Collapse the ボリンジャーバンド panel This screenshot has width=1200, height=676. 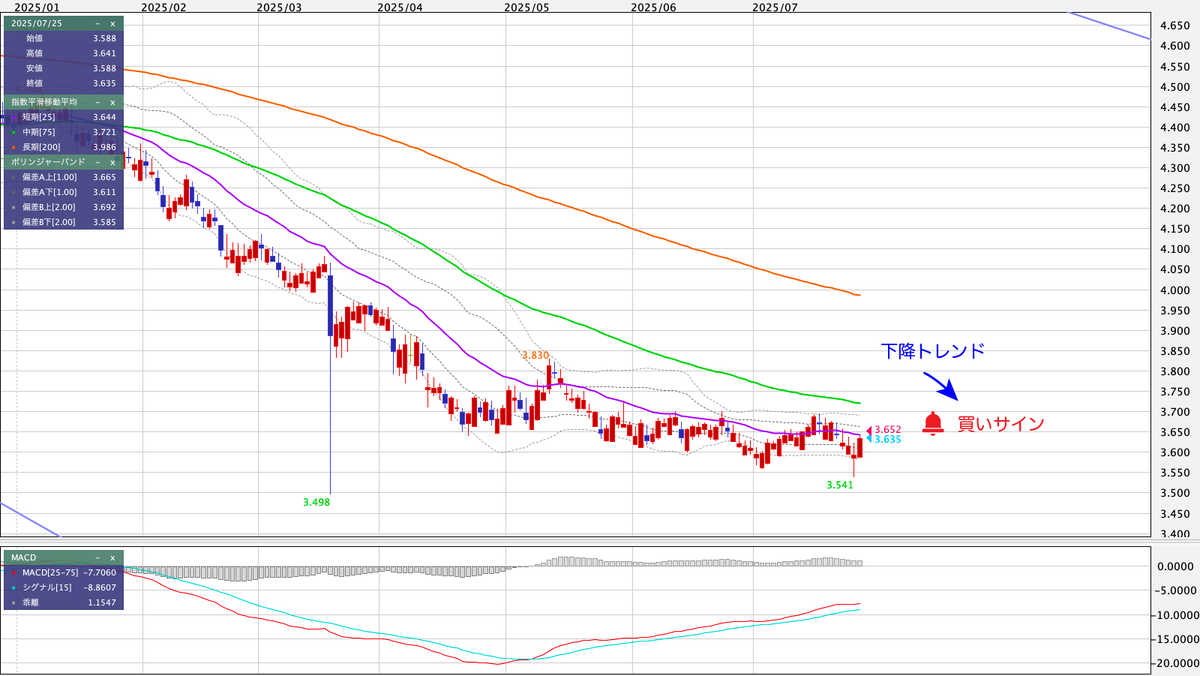[x=96, y=161]
